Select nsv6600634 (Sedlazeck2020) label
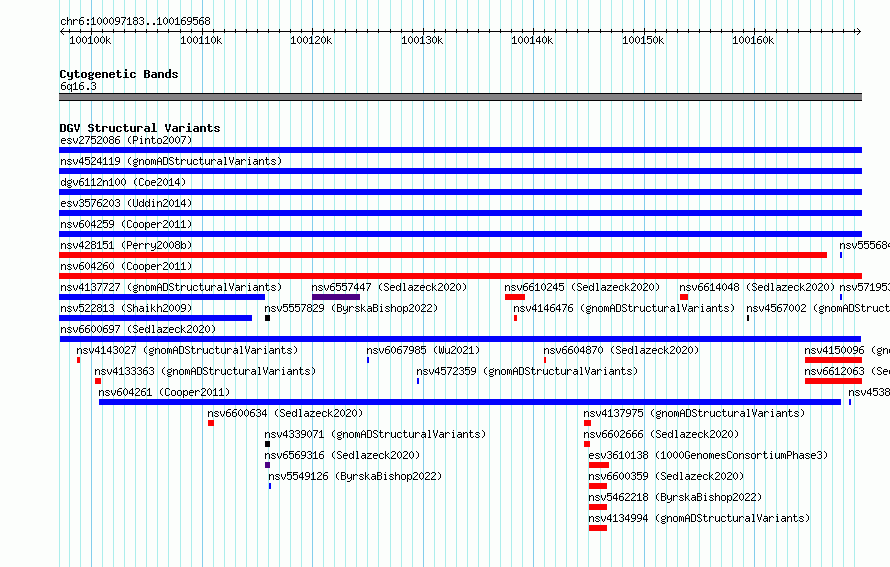 tap(286, 413)
